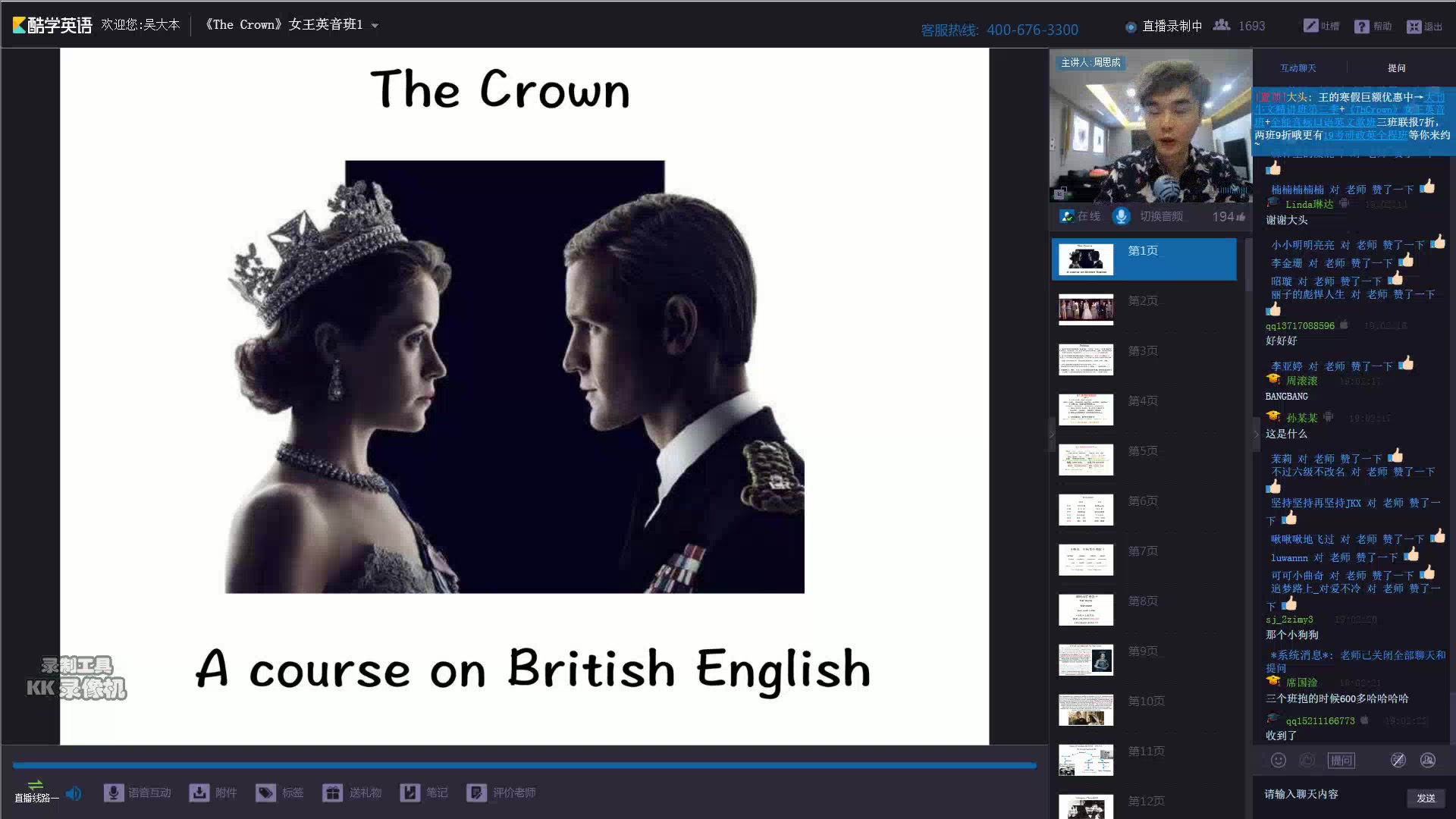The image size is (1456, 819).
Task: Open 帮助 help in top bar
Action: pyautogui.click(x=1373, y=26)
